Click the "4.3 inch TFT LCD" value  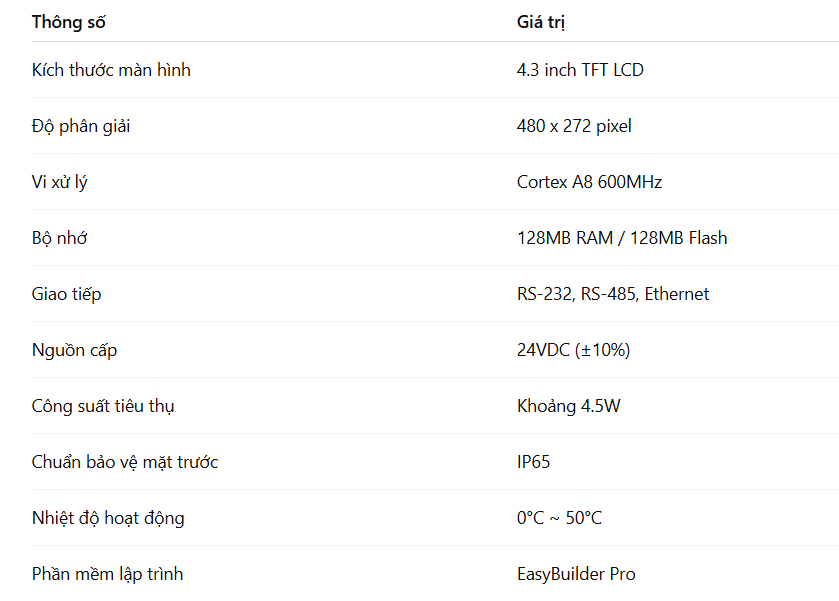(580, 70)
